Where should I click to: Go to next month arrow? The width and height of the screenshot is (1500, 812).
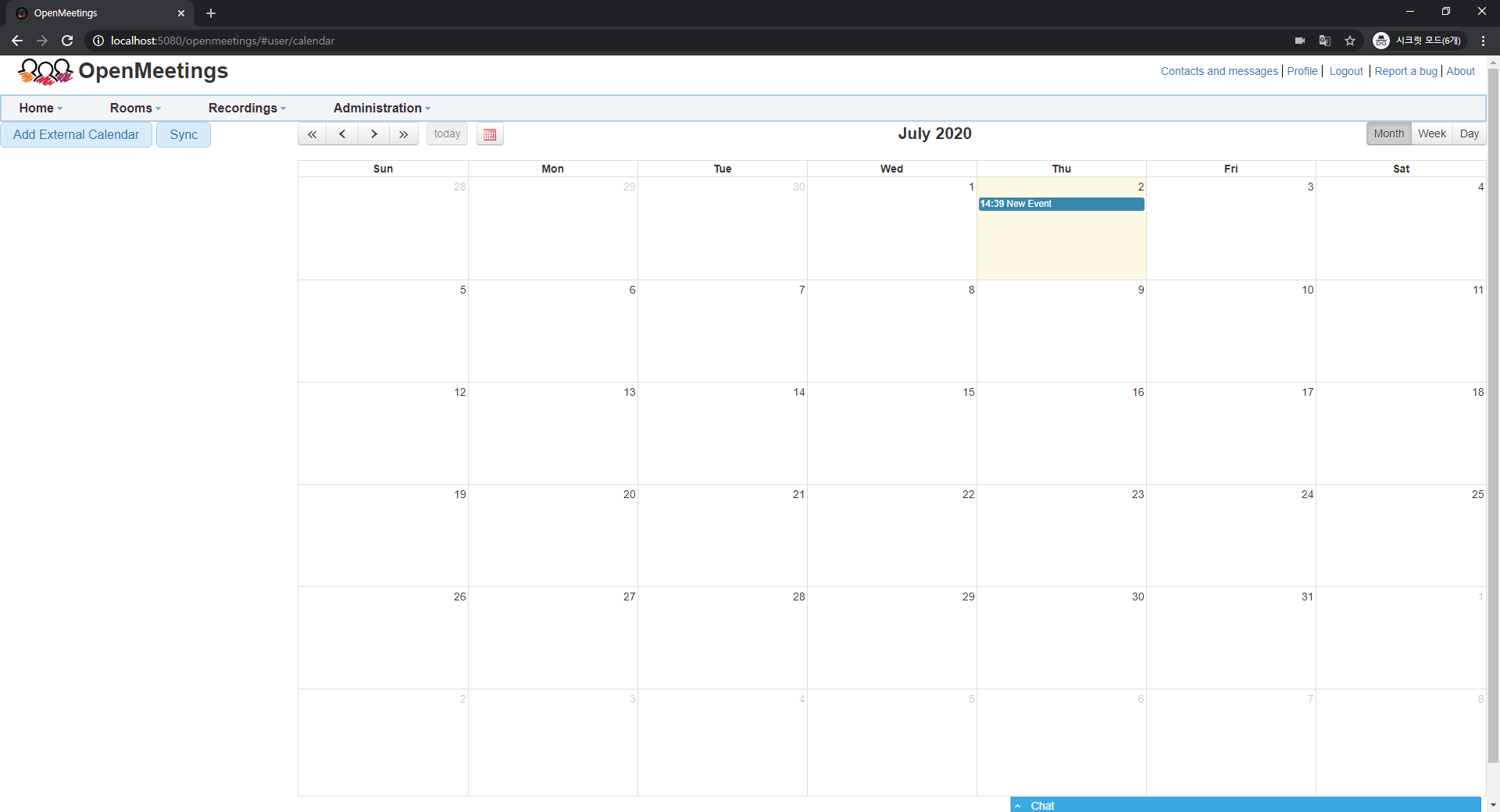coord(373,134)
